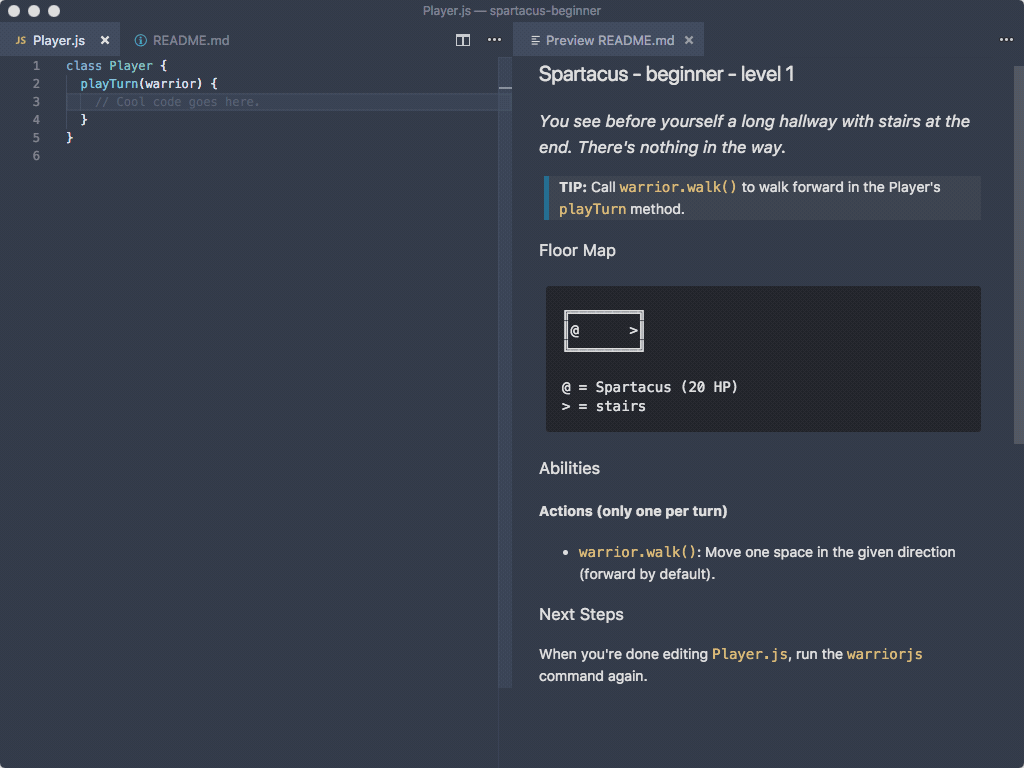This screenshot has height=768, width=1024.
Task: Open More Actions menu beside Split Editor
Action: tap(494, 40)
